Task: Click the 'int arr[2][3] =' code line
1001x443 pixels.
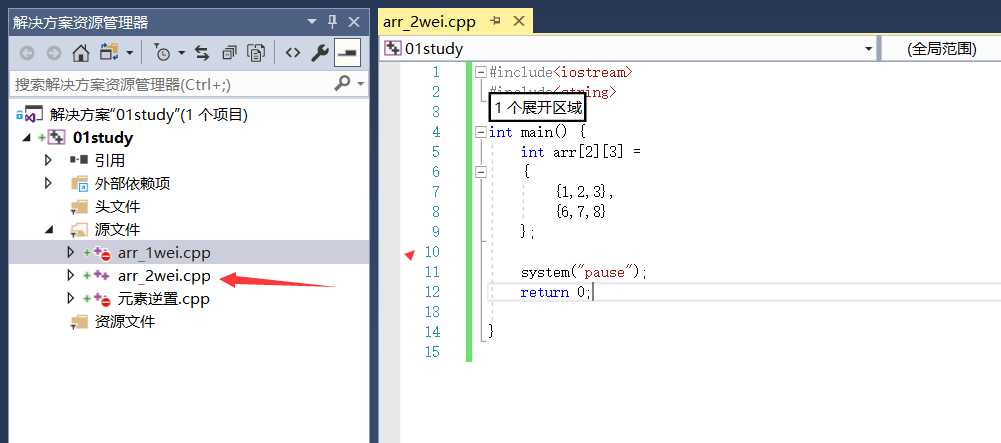Action: (x=580, y=152)
